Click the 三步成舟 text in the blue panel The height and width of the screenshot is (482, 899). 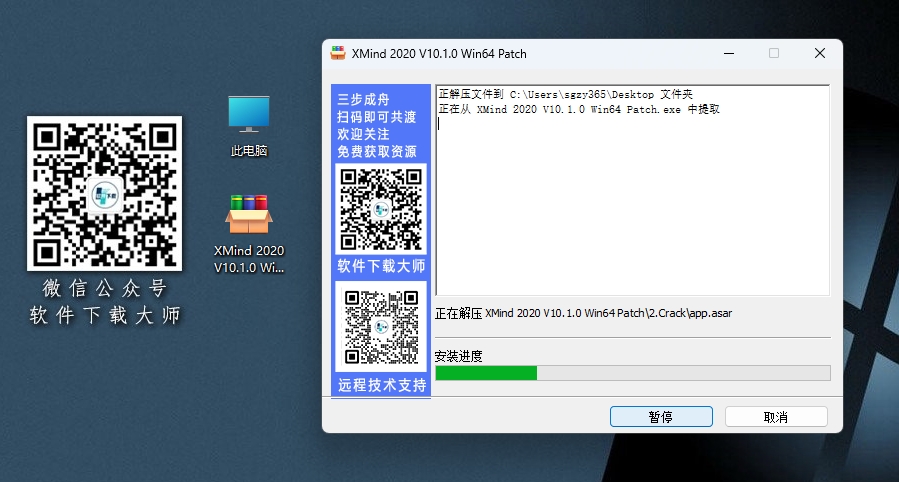tap(363, 100)
